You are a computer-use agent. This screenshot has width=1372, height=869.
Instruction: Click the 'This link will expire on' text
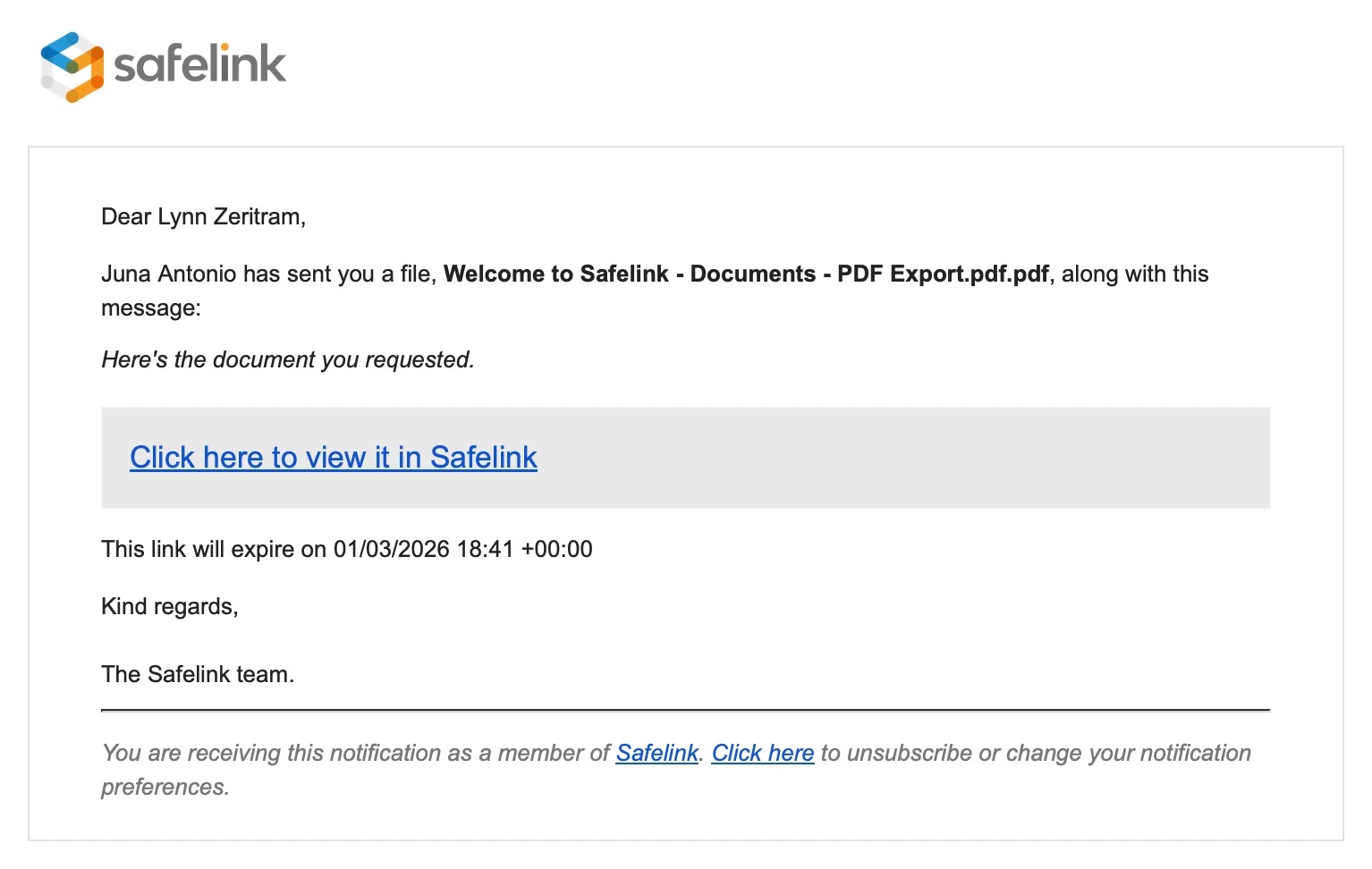tap(214, 550)
